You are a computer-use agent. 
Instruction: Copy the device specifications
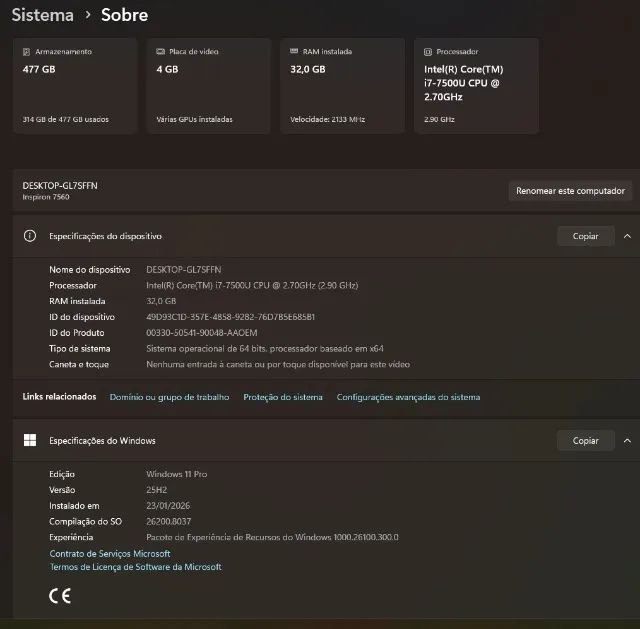point(585,236)
